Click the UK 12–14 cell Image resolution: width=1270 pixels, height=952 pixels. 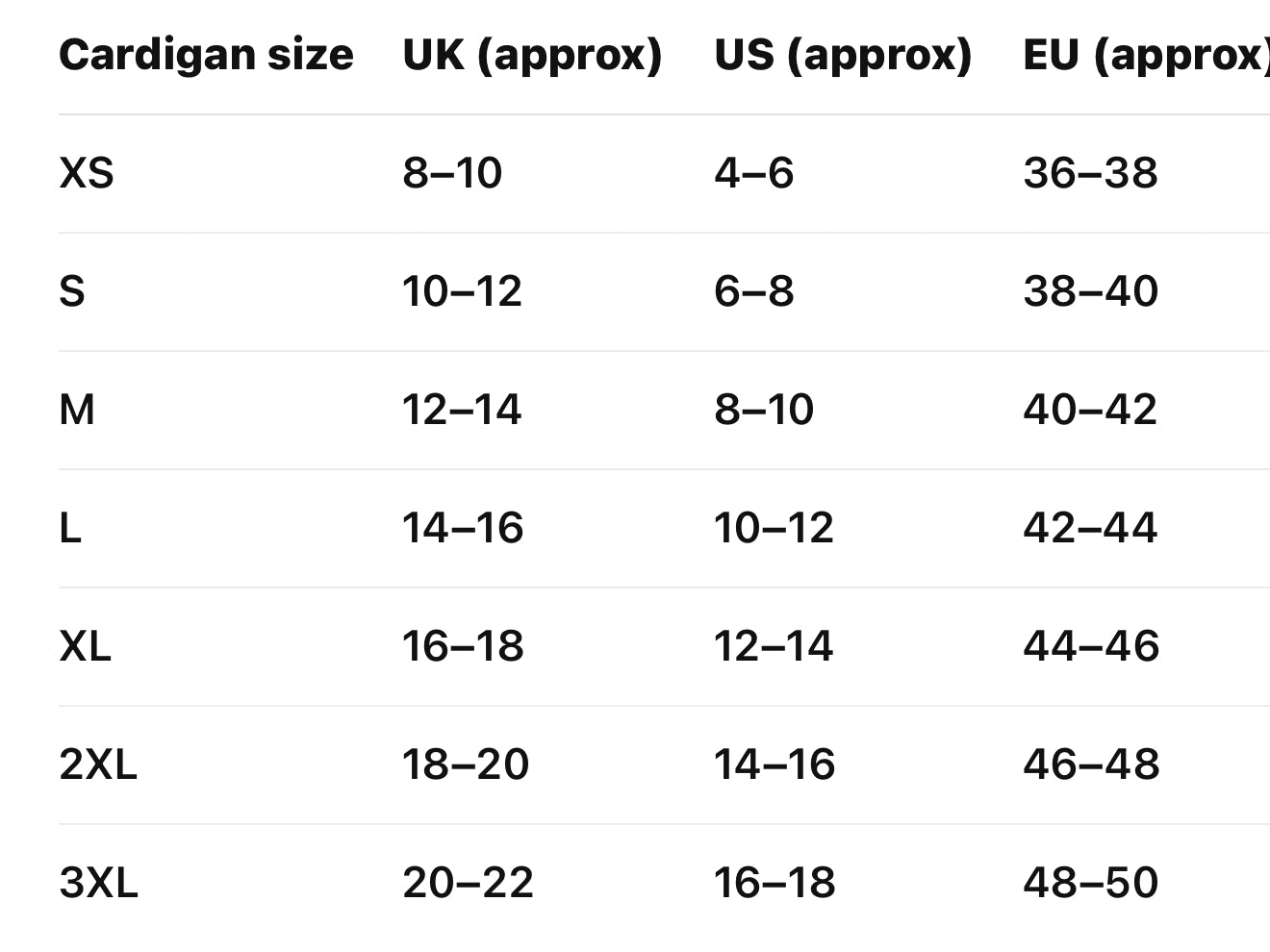(462, 410)
